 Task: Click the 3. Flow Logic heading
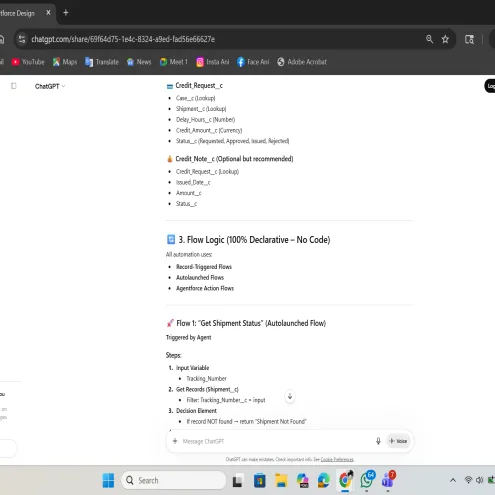pyautogui.click(x=254, y=240)
